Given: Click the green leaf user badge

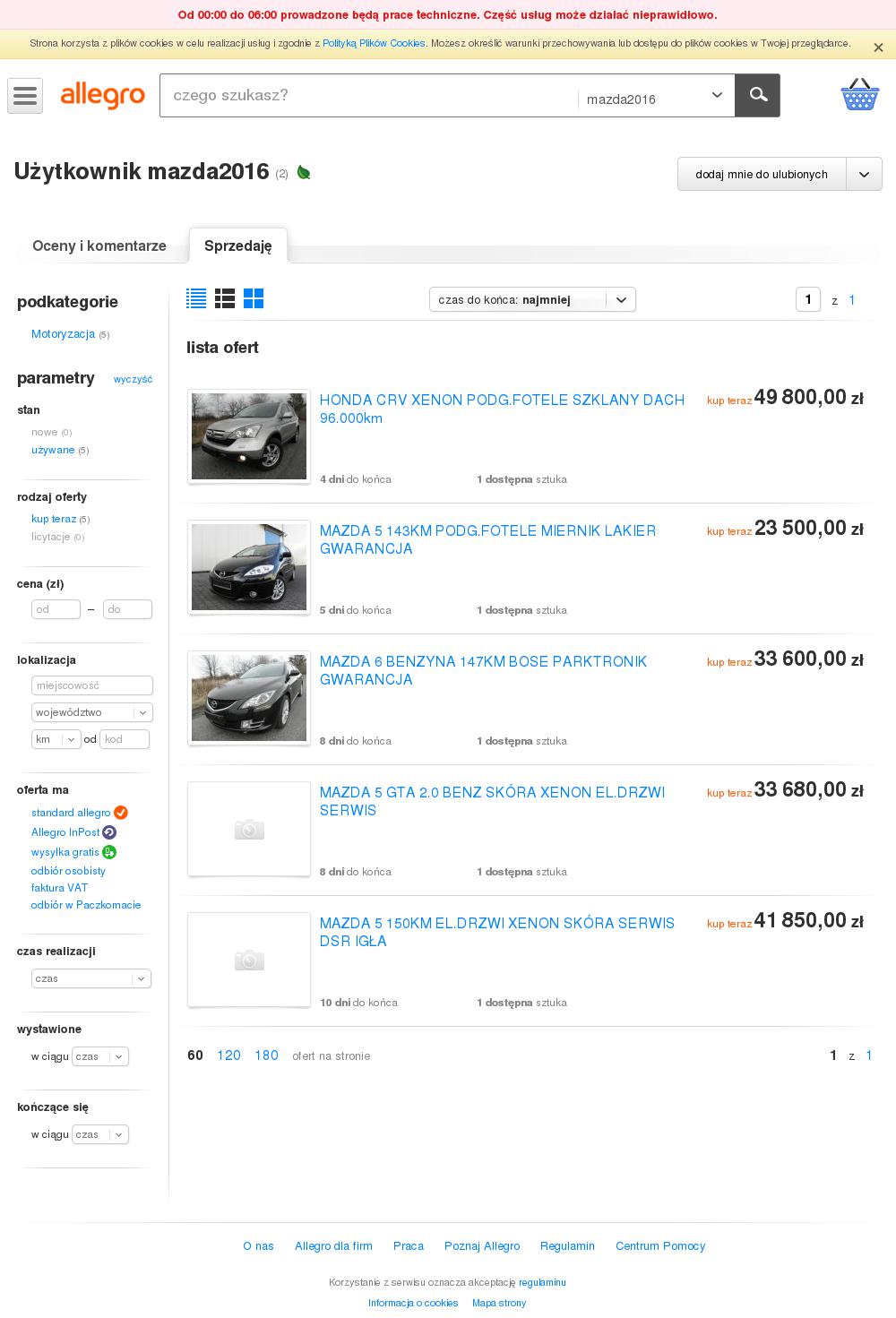Looking at the screenshot, I should coord(304,172).
